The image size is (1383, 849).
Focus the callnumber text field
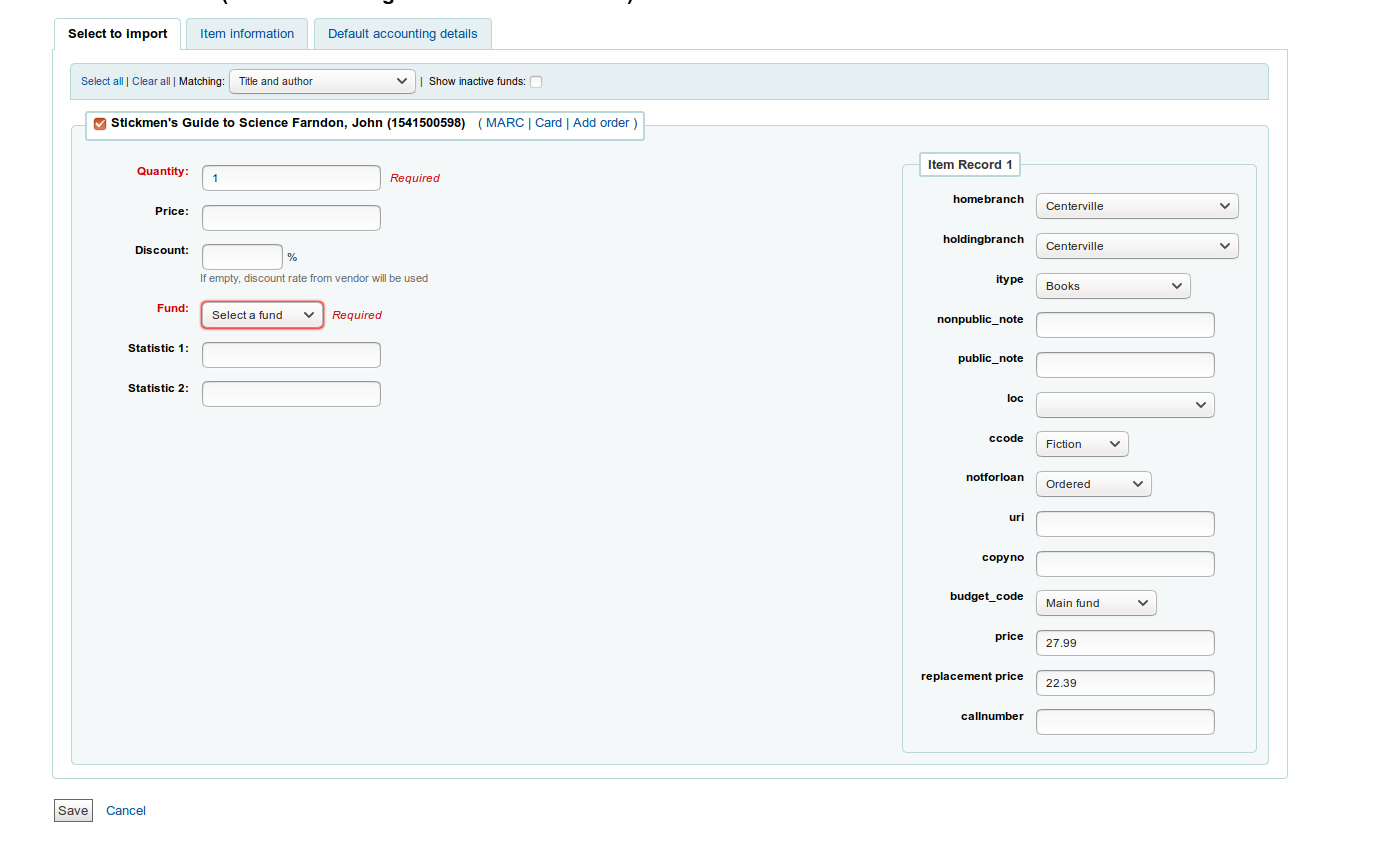1124,722
